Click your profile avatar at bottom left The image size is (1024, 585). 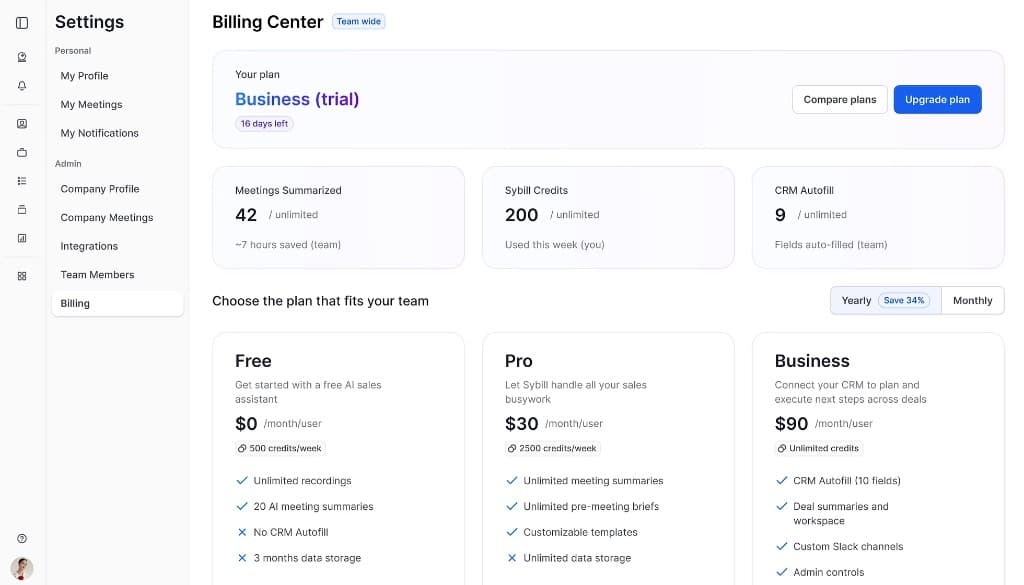(x=22, y=566)
